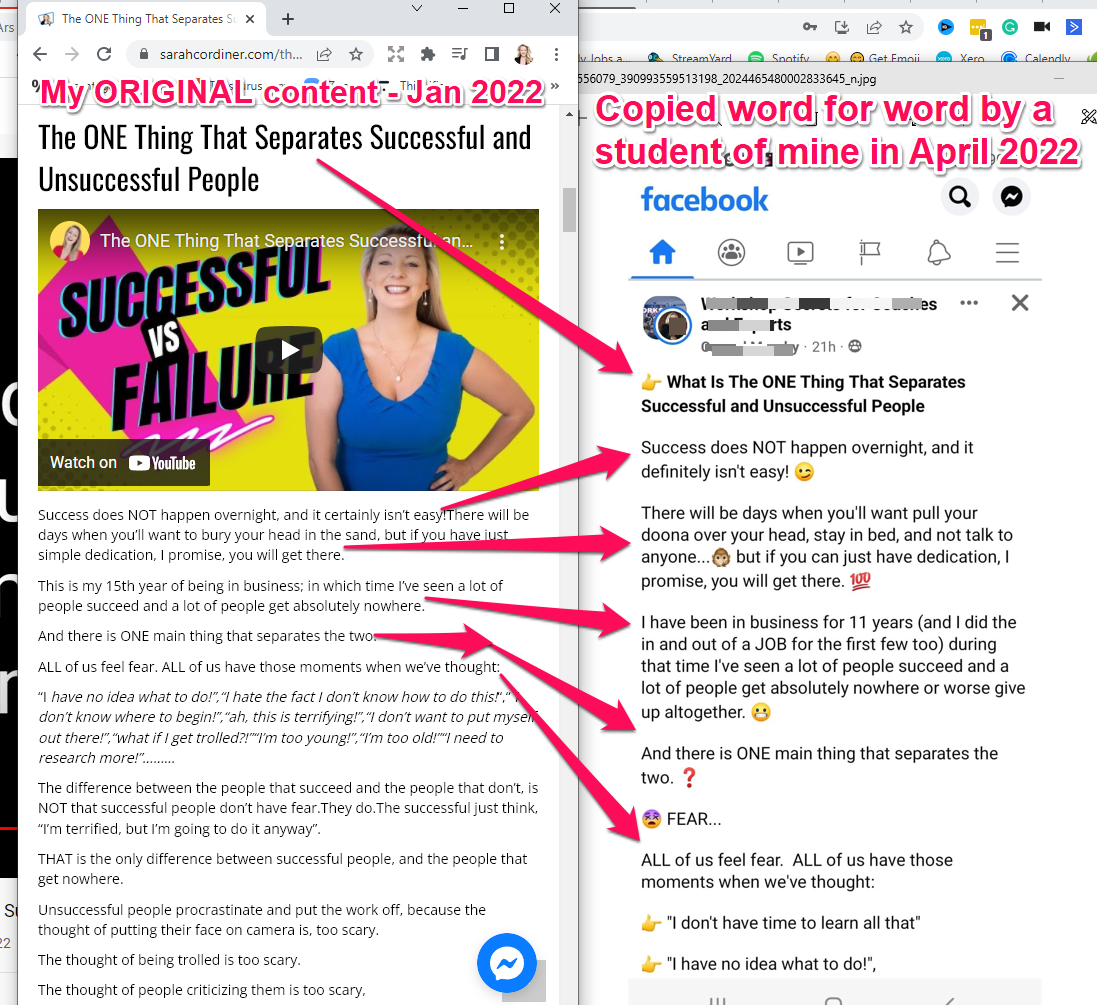Open the tab search chevron
Image resolution: width=1097 pixels, height=1005 pixels.
(x=417, y=8)
